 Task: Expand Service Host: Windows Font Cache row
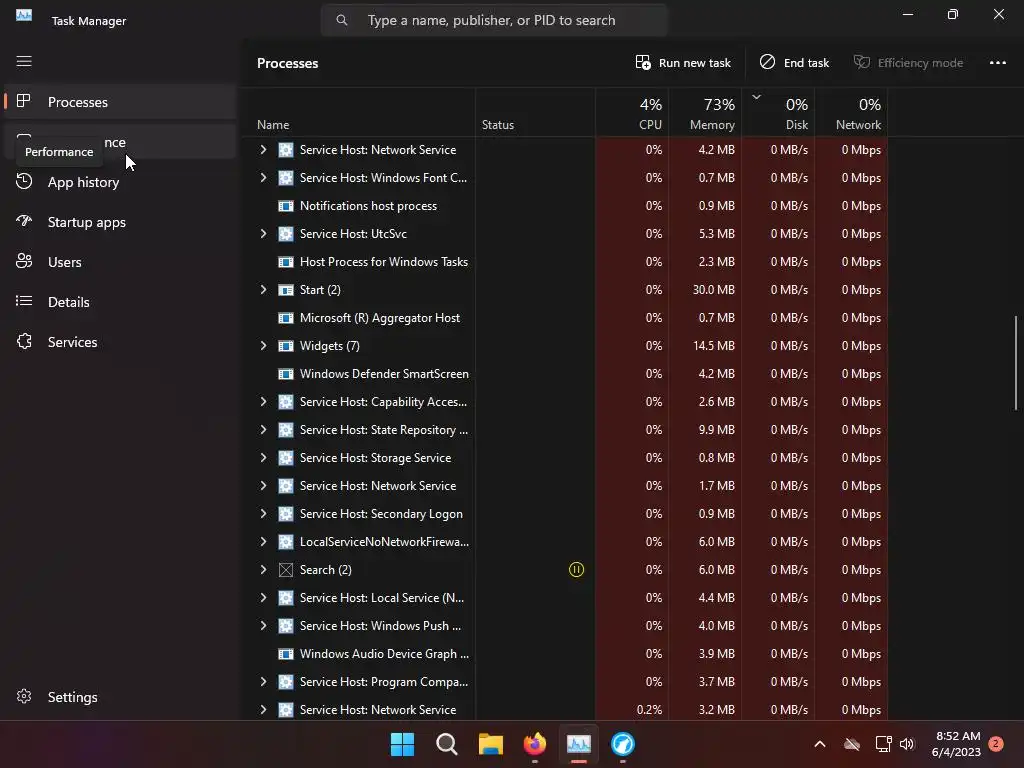tap(263, 178)
